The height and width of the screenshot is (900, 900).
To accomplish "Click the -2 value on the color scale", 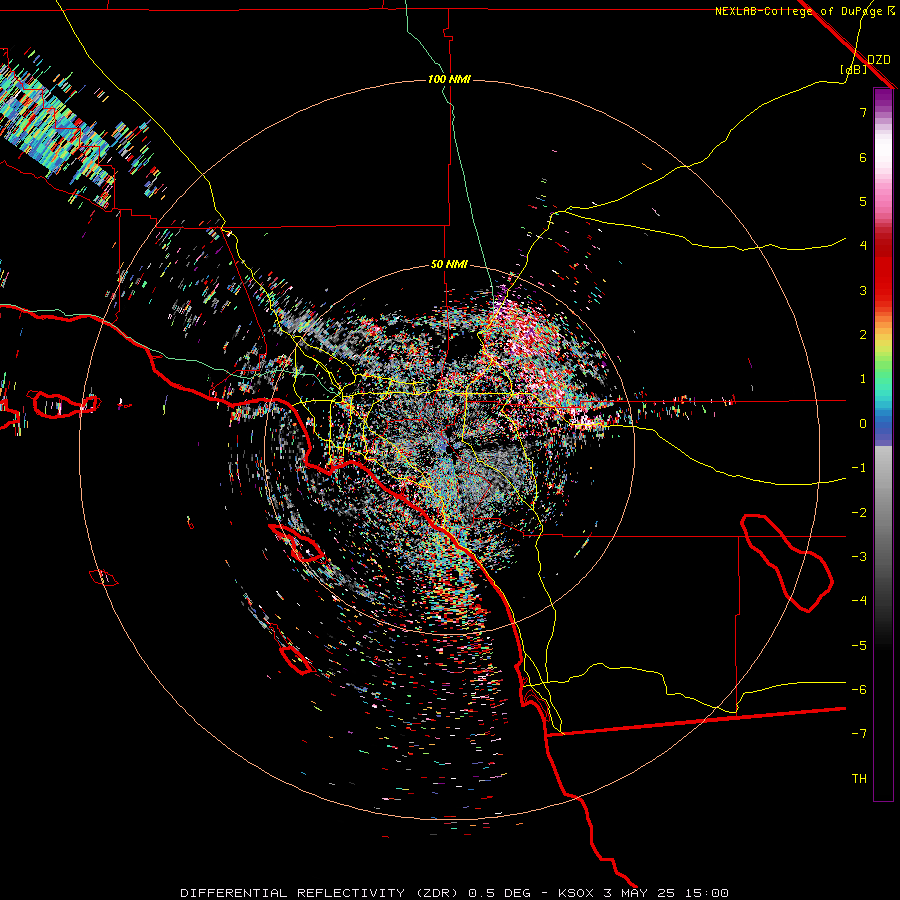I will coord(859,513).
